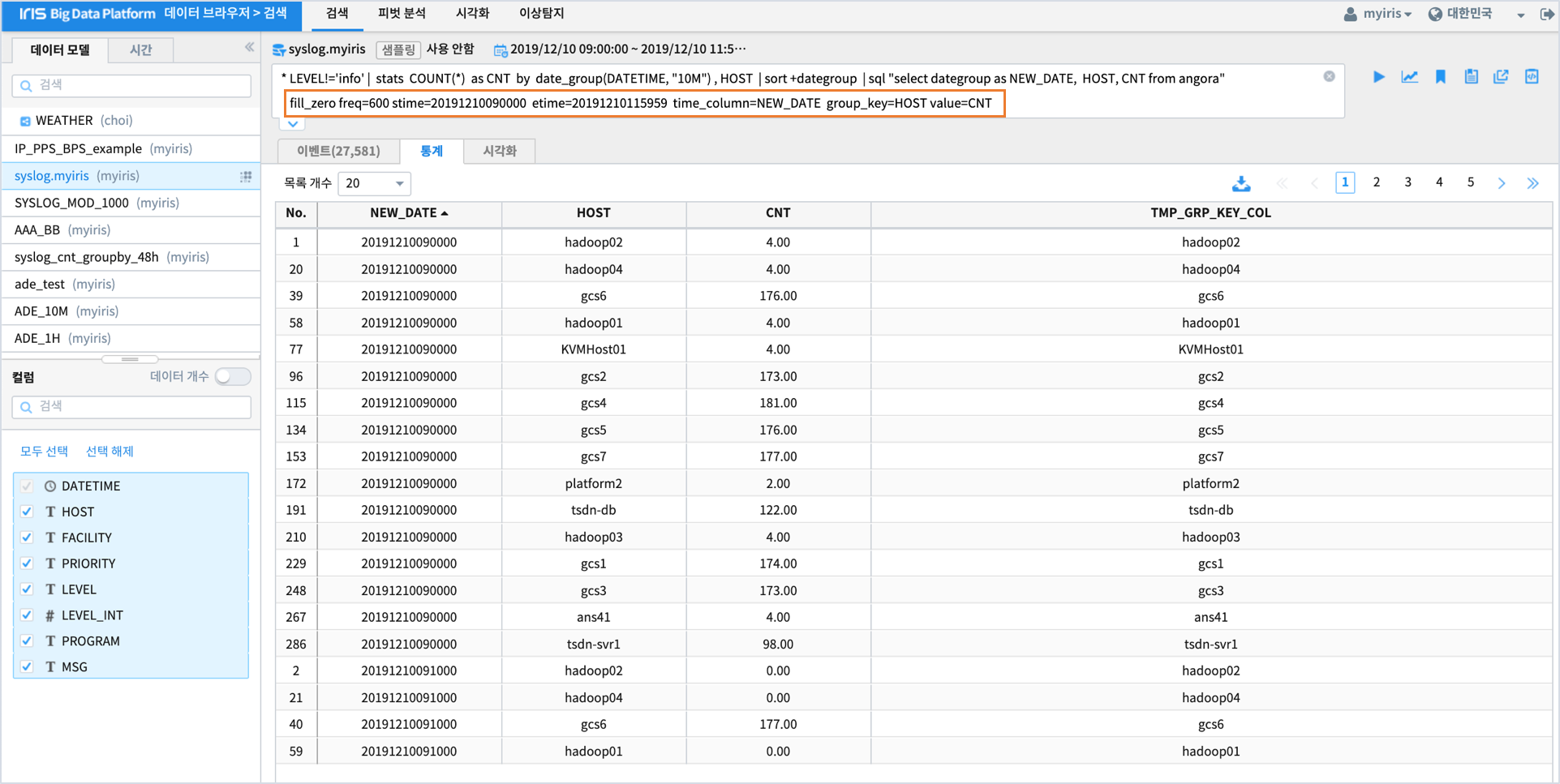Toggle the DATETIME column checkbox
Image resolution: width=1560 pixels, height=784 pixels.
point(27,486)
